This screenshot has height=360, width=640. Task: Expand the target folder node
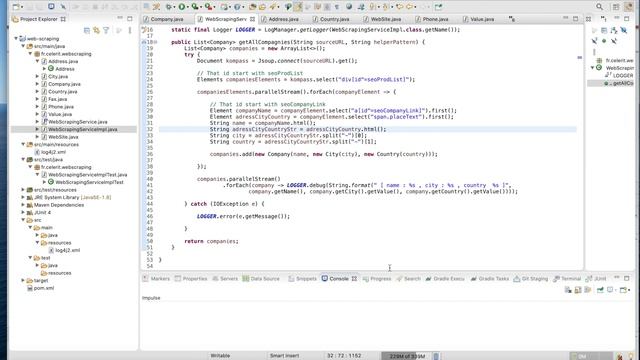click(23, 280)
